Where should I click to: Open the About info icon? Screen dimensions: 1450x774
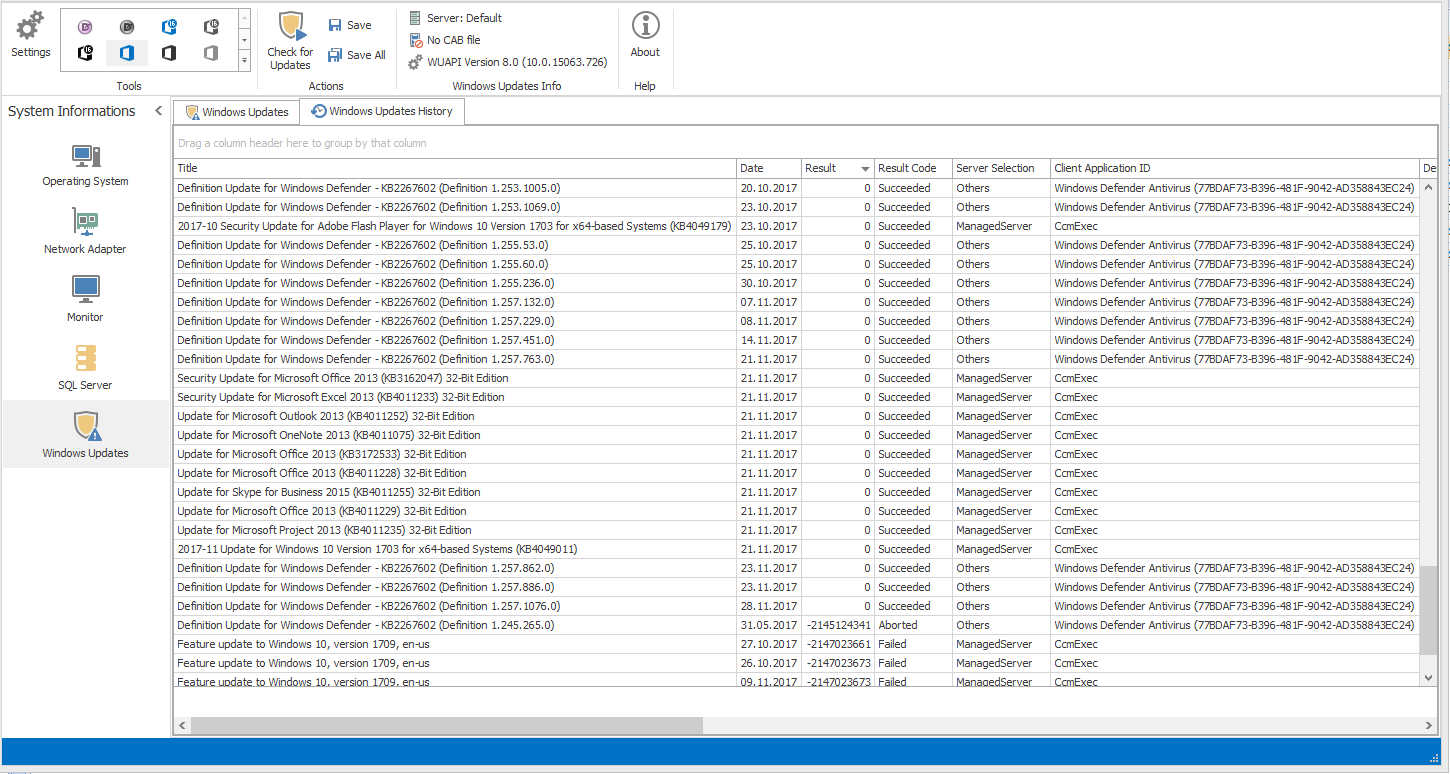[x=645, y=26]
